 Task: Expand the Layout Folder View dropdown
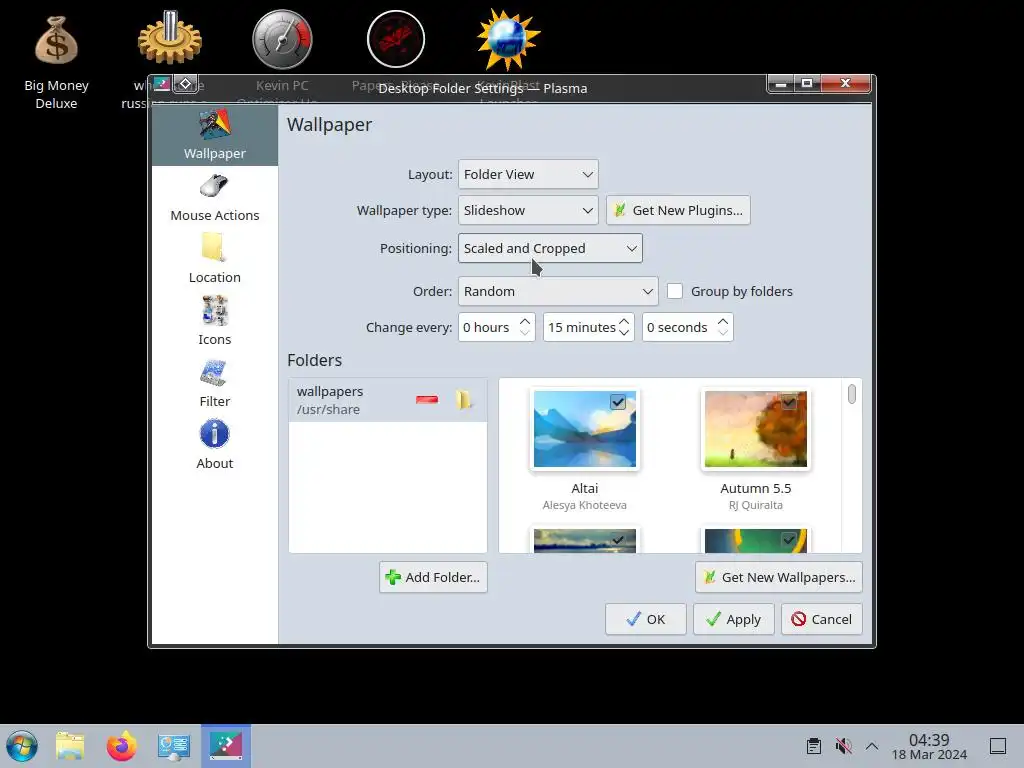pyautogui.click(x=528, y=174)
